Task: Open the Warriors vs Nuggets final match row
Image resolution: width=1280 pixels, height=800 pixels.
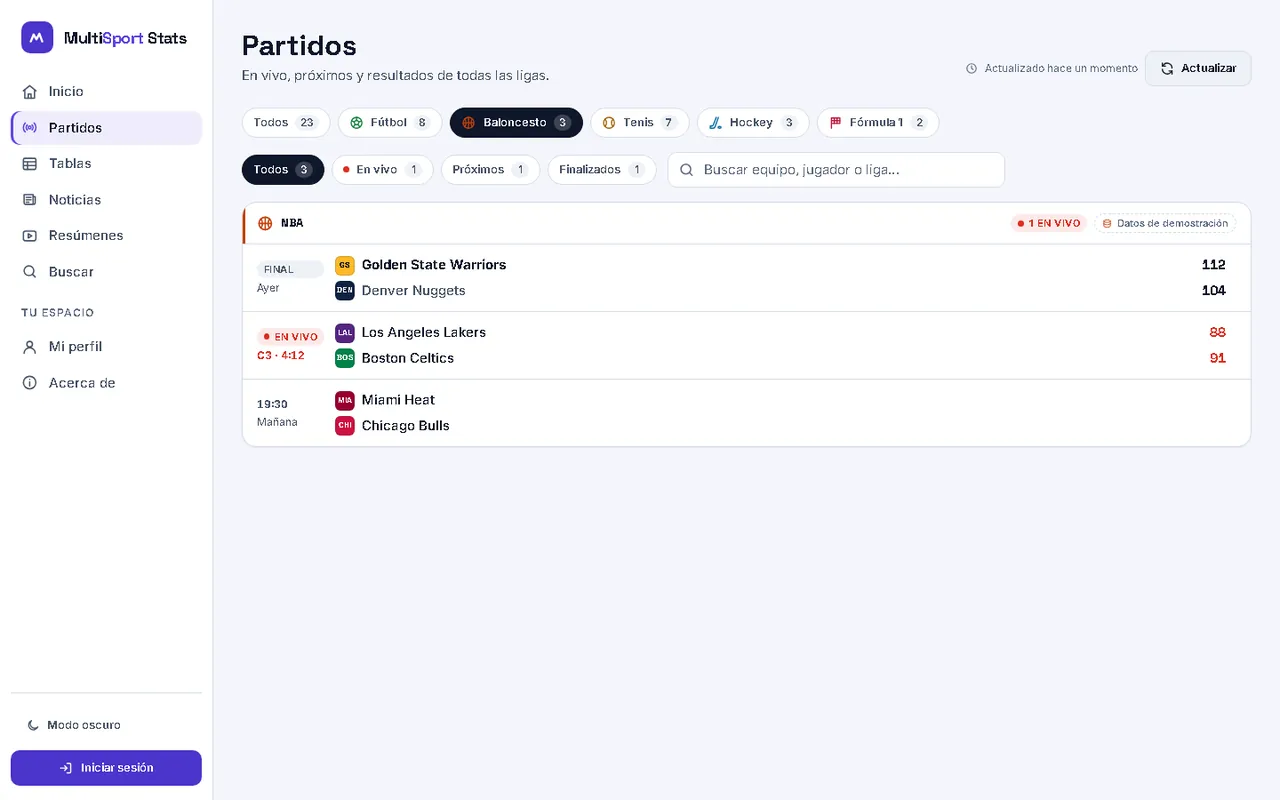Action: [746, 278]
